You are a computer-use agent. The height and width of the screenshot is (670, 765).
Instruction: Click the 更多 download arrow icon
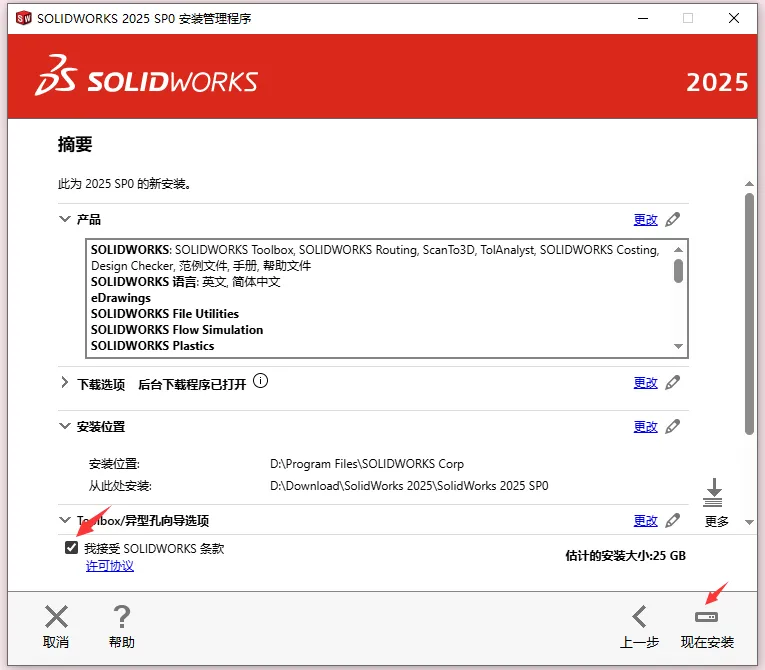[x=713, y=493]
